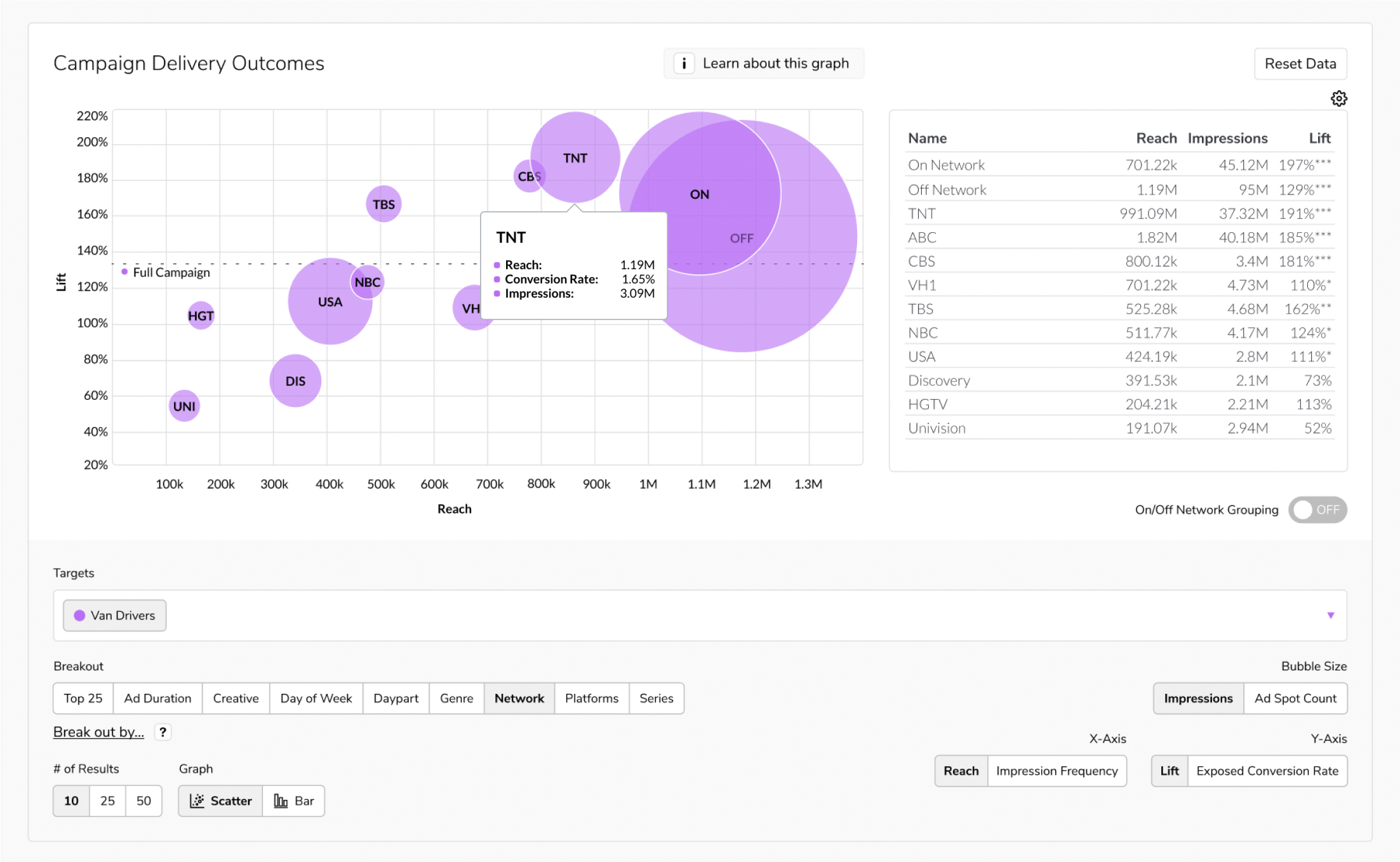1400x862 pixels.
Task: Click the ABC table row
Action: [1119, 237]
